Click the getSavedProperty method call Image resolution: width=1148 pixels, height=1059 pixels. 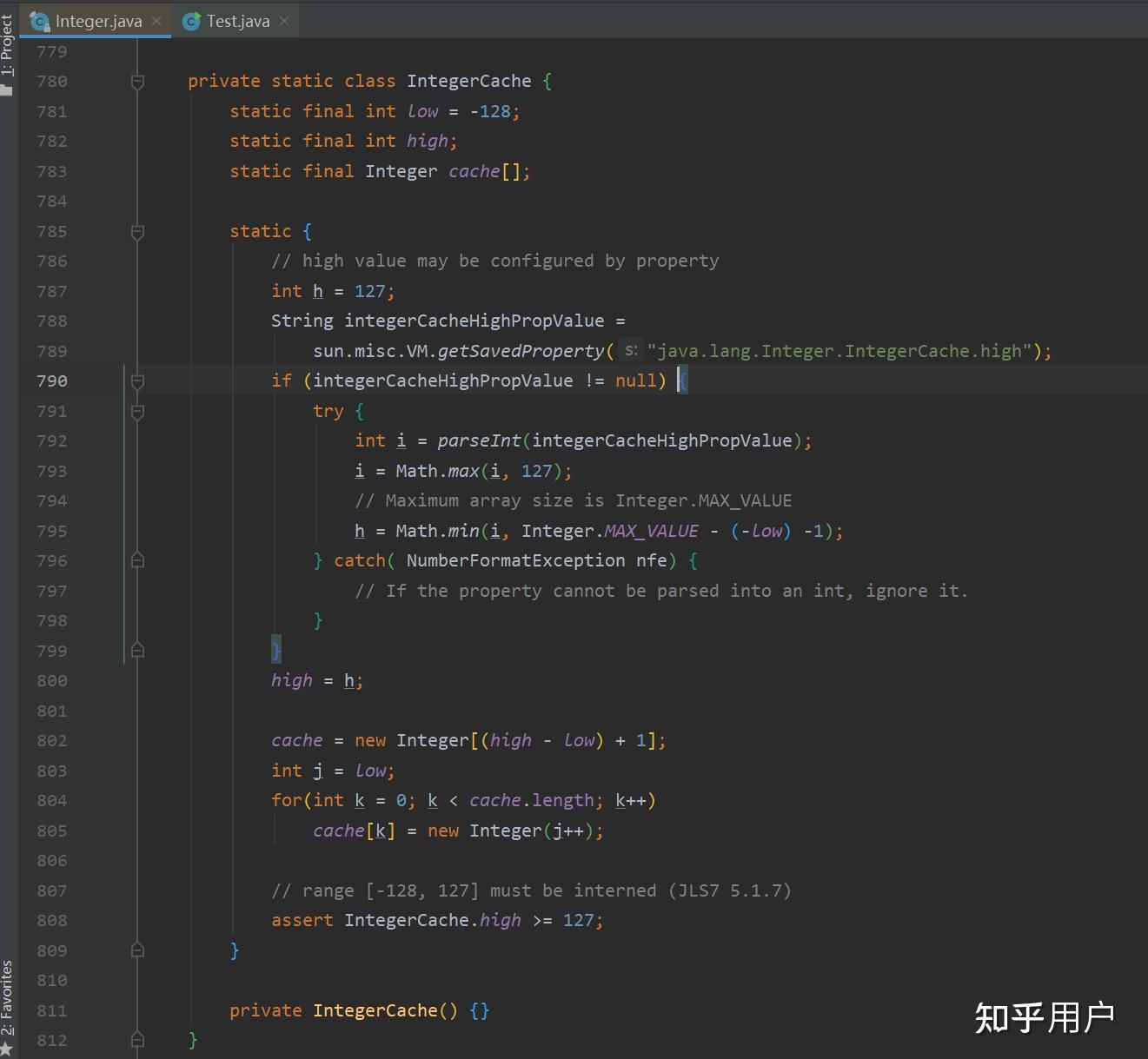tap(521, 351)
